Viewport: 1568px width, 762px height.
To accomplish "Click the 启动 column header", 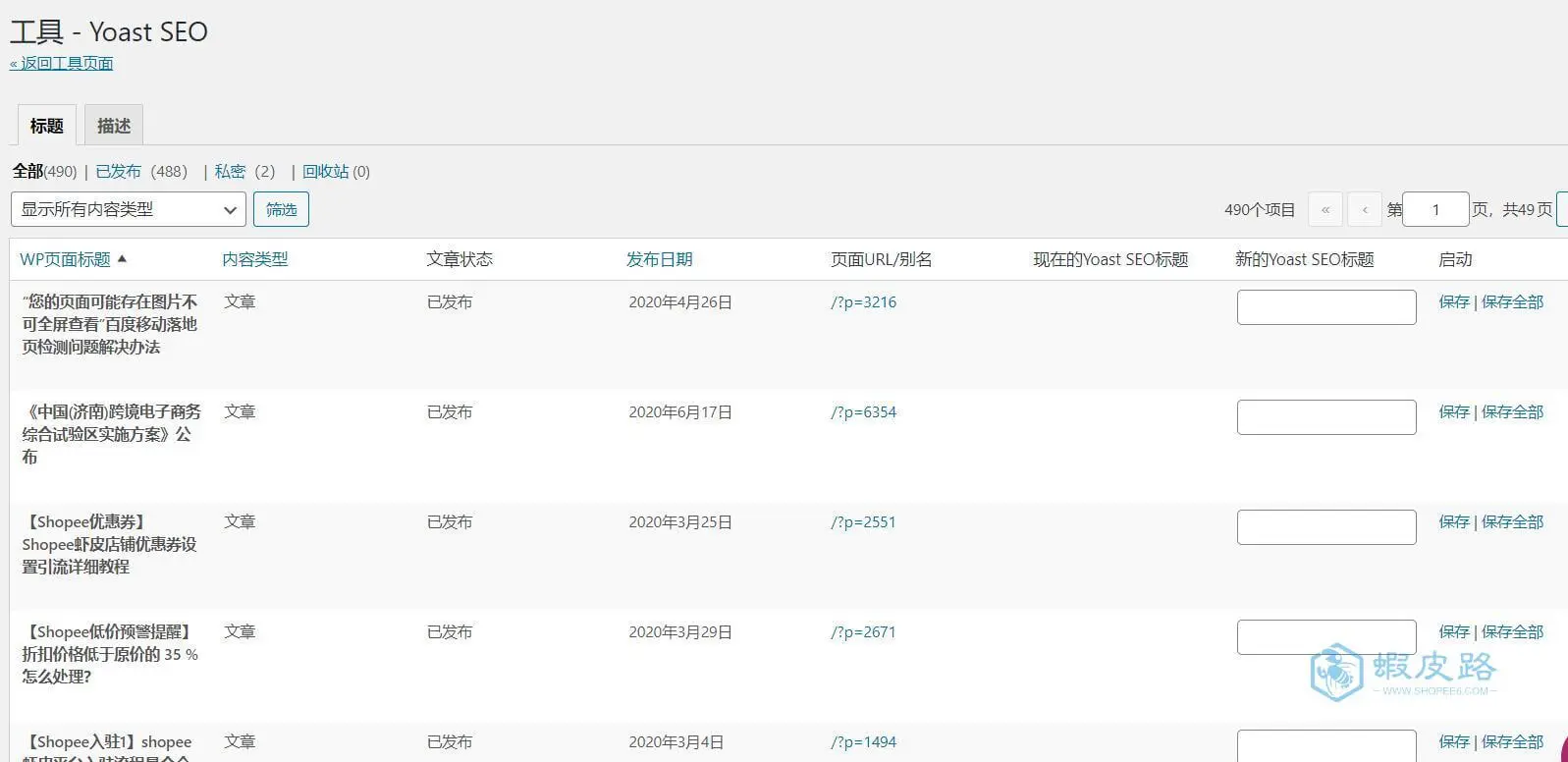I will pos(1455,259).
